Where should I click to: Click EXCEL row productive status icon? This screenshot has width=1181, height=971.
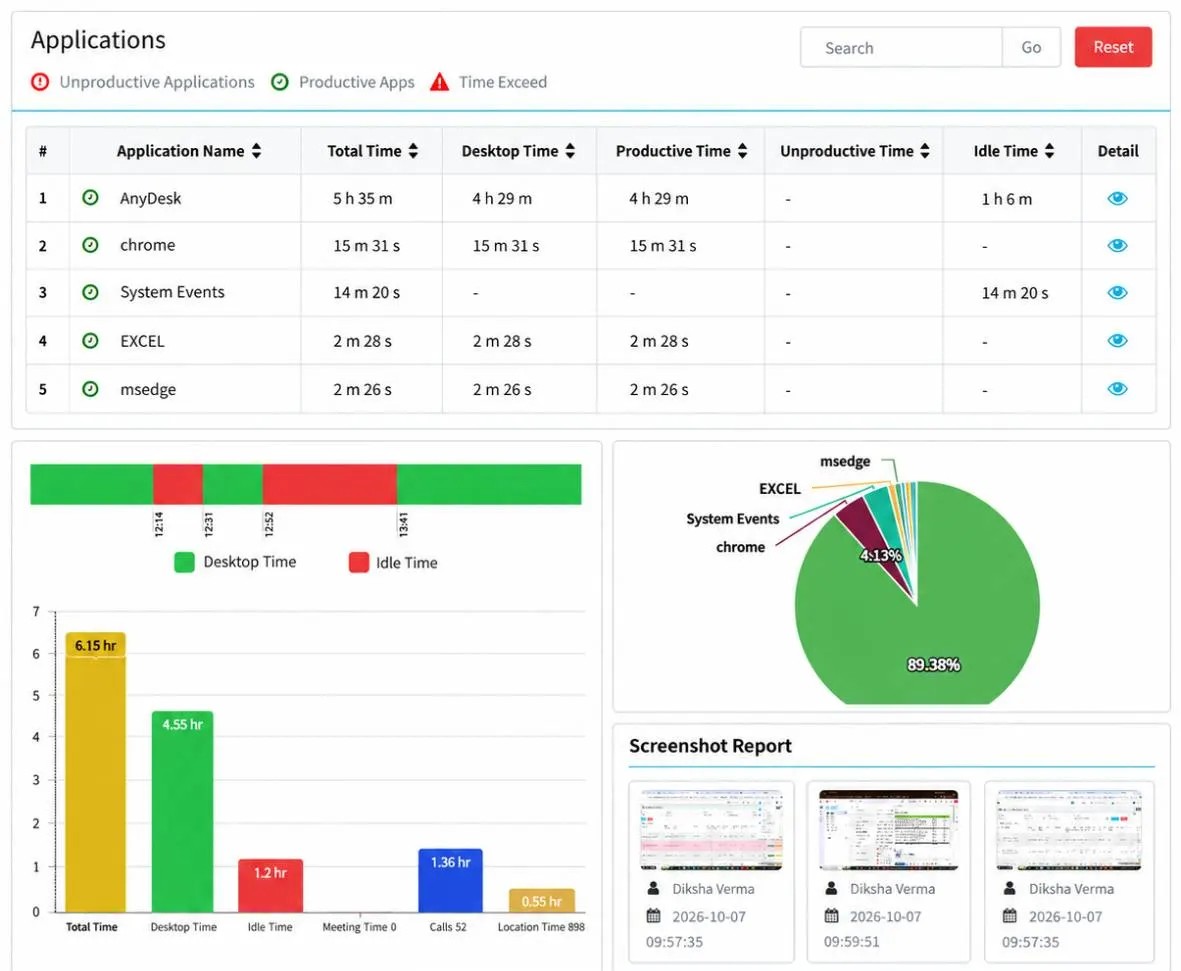coord(90,340)
